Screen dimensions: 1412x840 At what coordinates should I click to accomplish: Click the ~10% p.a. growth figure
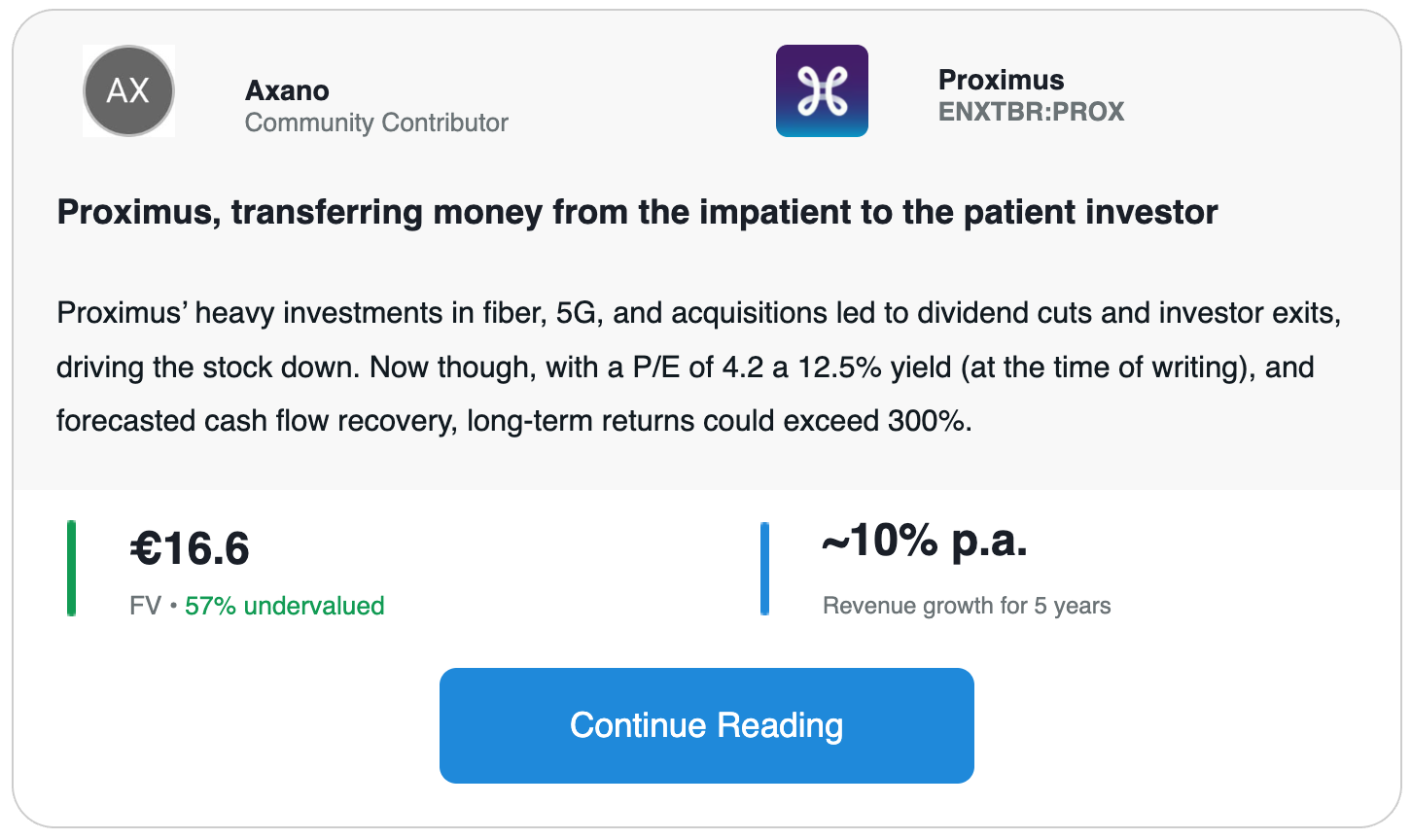[925, 541]
